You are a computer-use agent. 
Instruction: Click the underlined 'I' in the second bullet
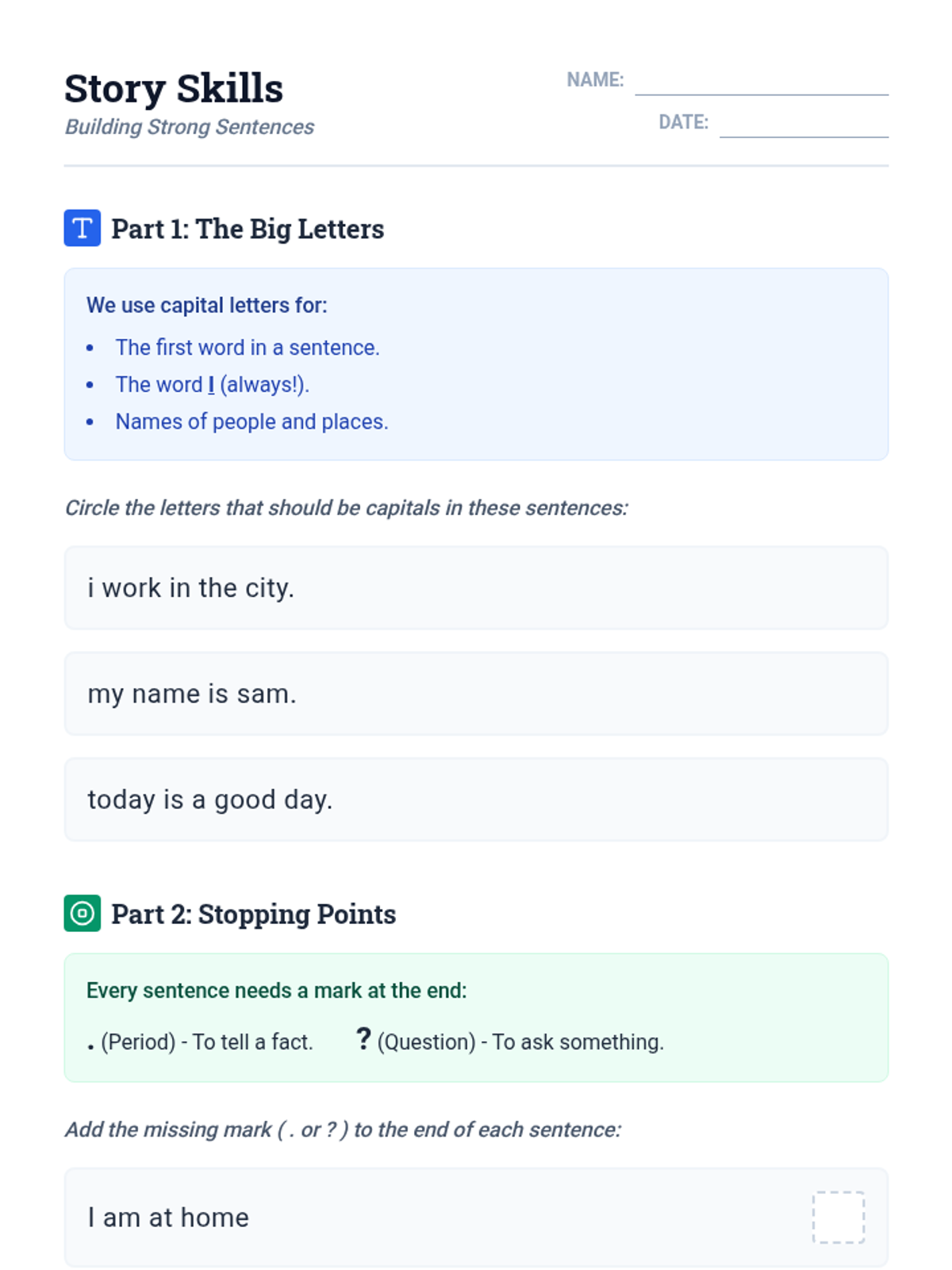(x=211, y=385)
